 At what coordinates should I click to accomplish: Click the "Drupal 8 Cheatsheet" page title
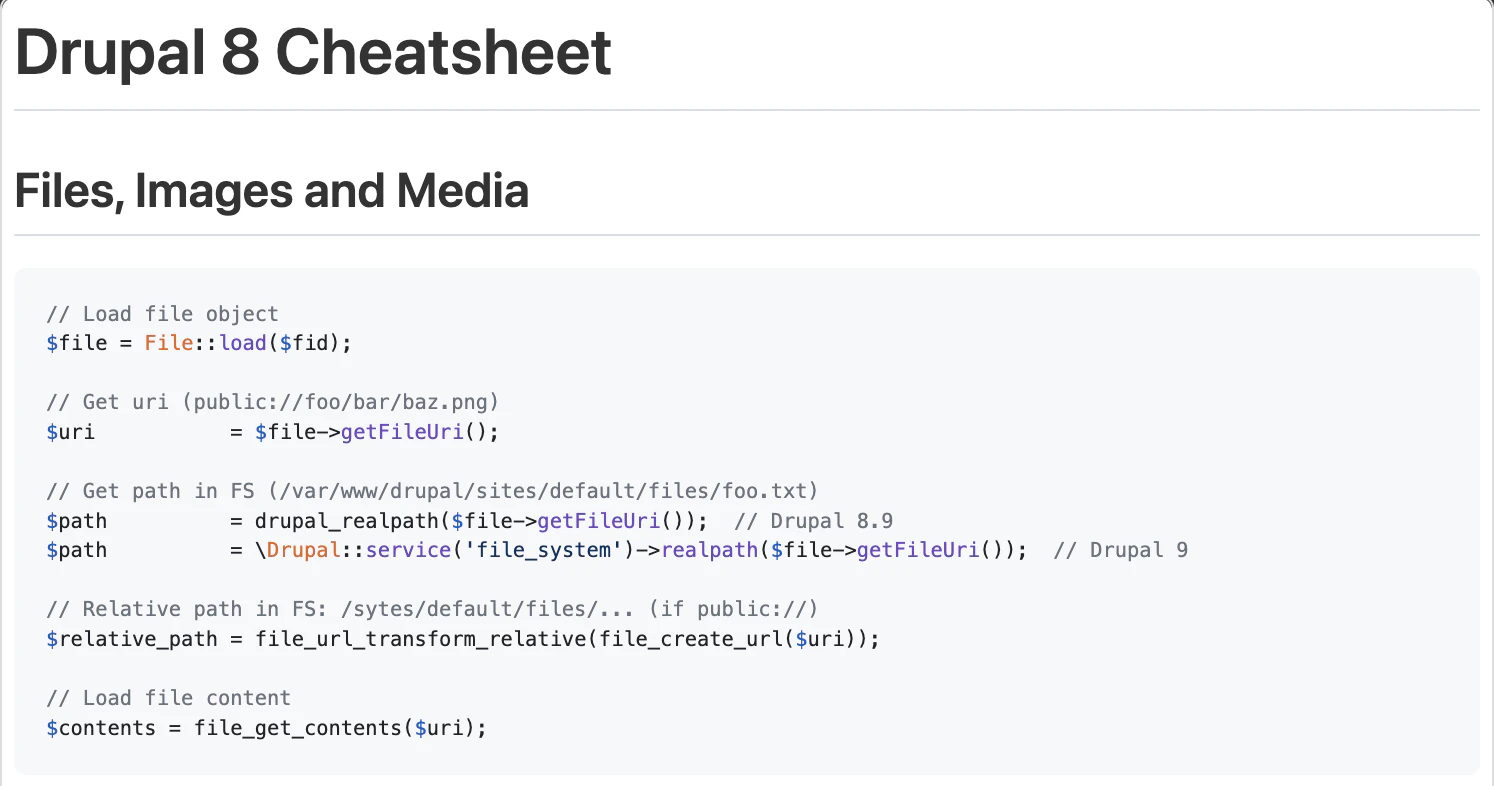pos(313,52)
